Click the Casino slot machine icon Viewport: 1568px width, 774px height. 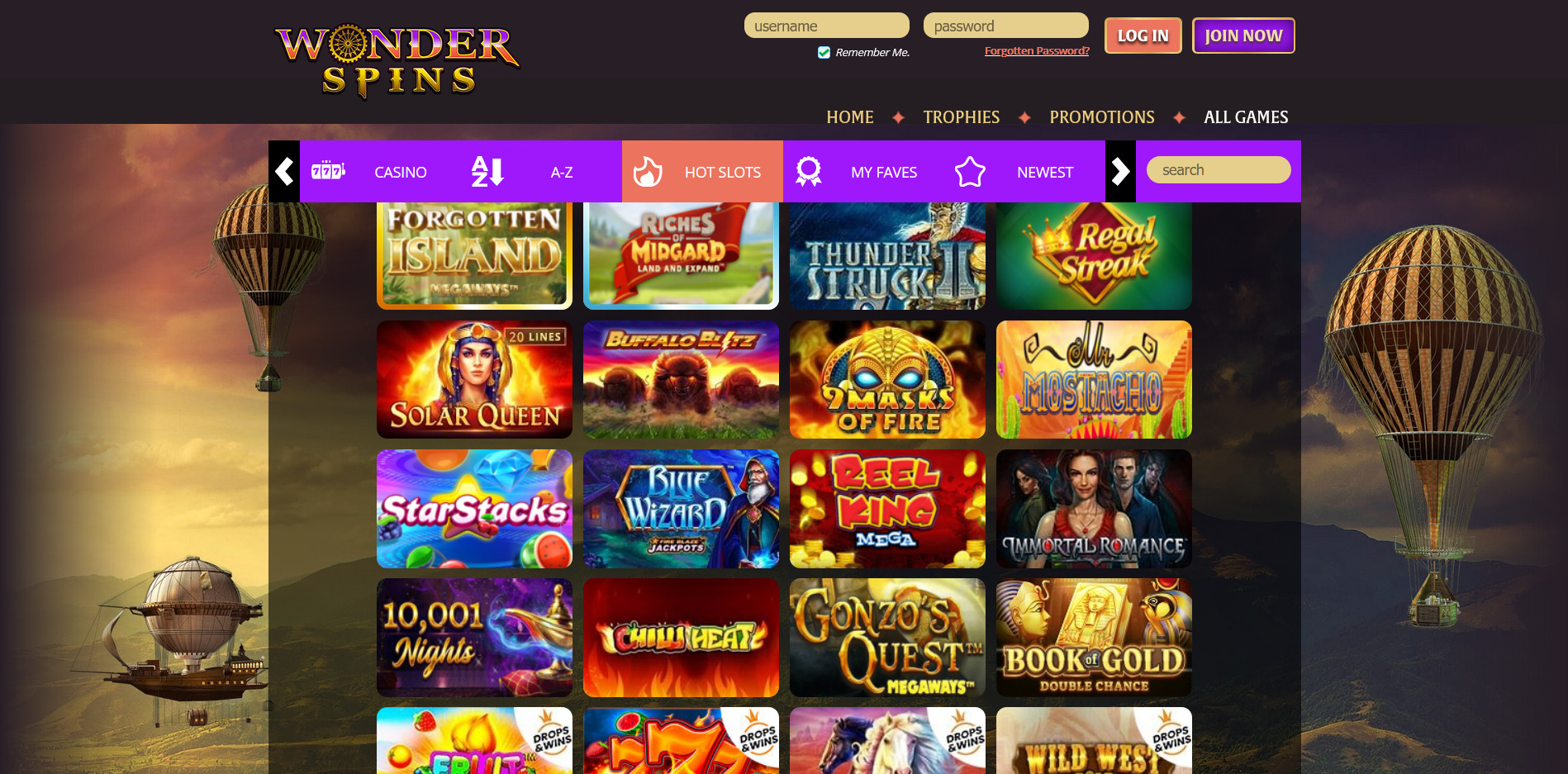pos(328,171)
